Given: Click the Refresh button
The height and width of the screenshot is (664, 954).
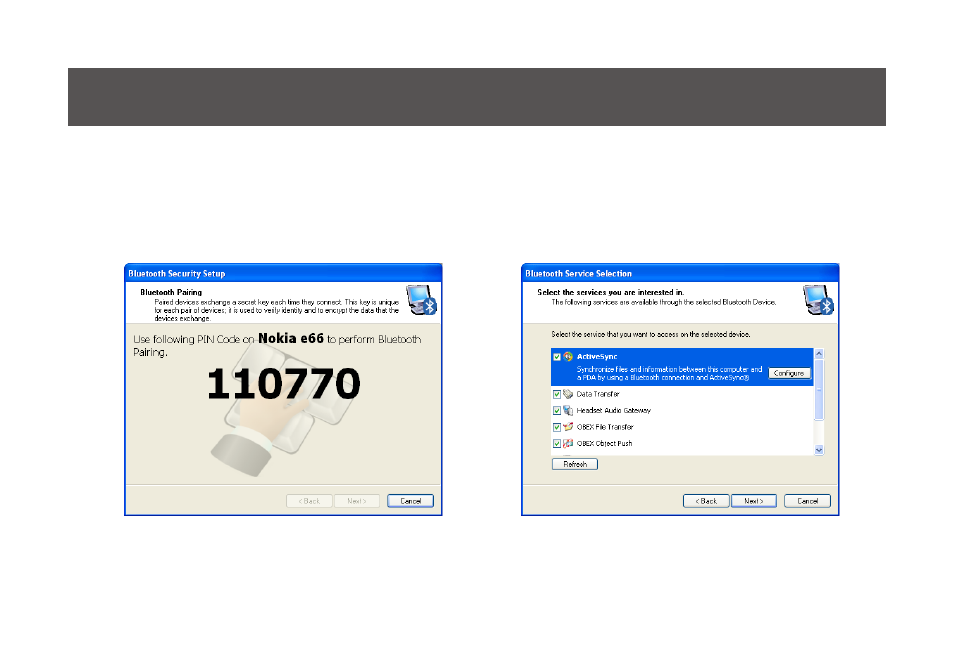Looking at the screenshot, I should click(575, 464).
